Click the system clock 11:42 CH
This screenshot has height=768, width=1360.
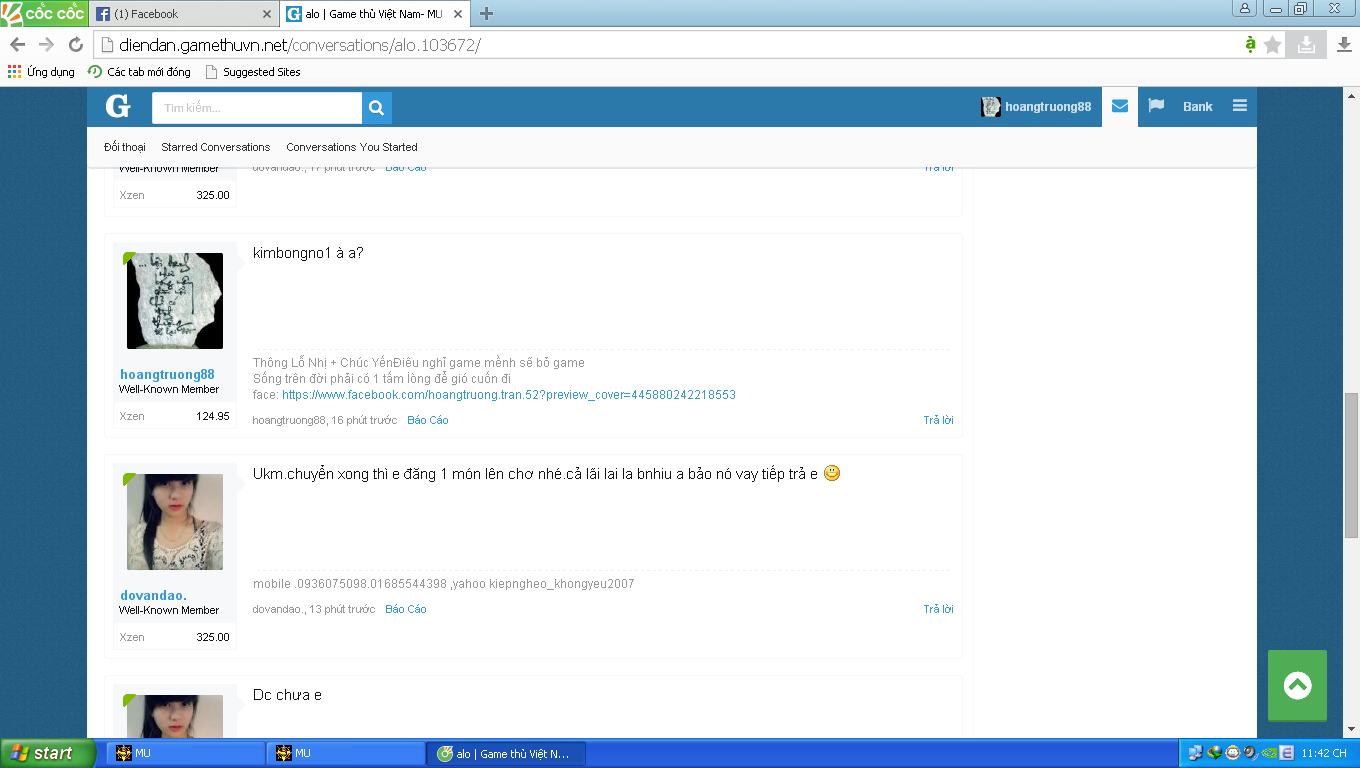[x=1324, y=753]
